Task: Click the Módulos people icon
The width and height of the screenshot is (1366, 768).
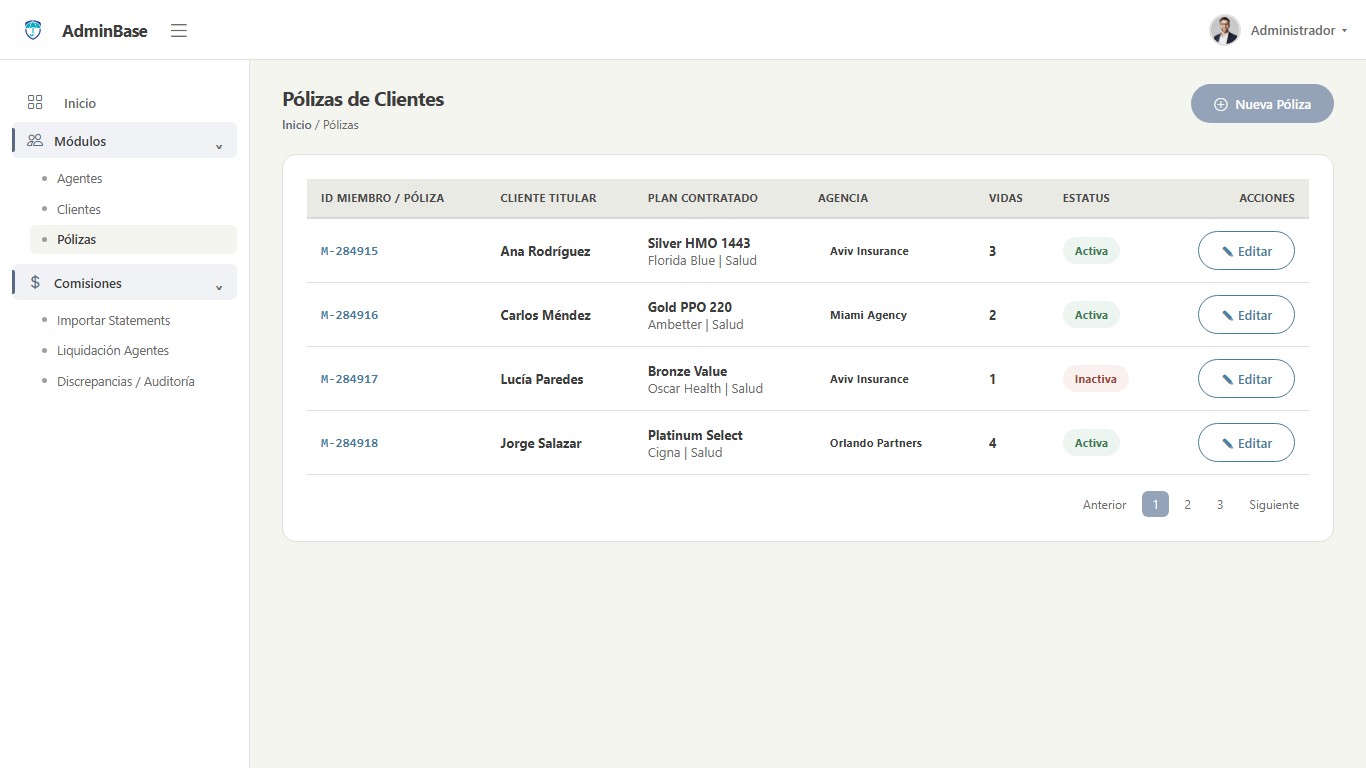Action: [x=35, y=141]
